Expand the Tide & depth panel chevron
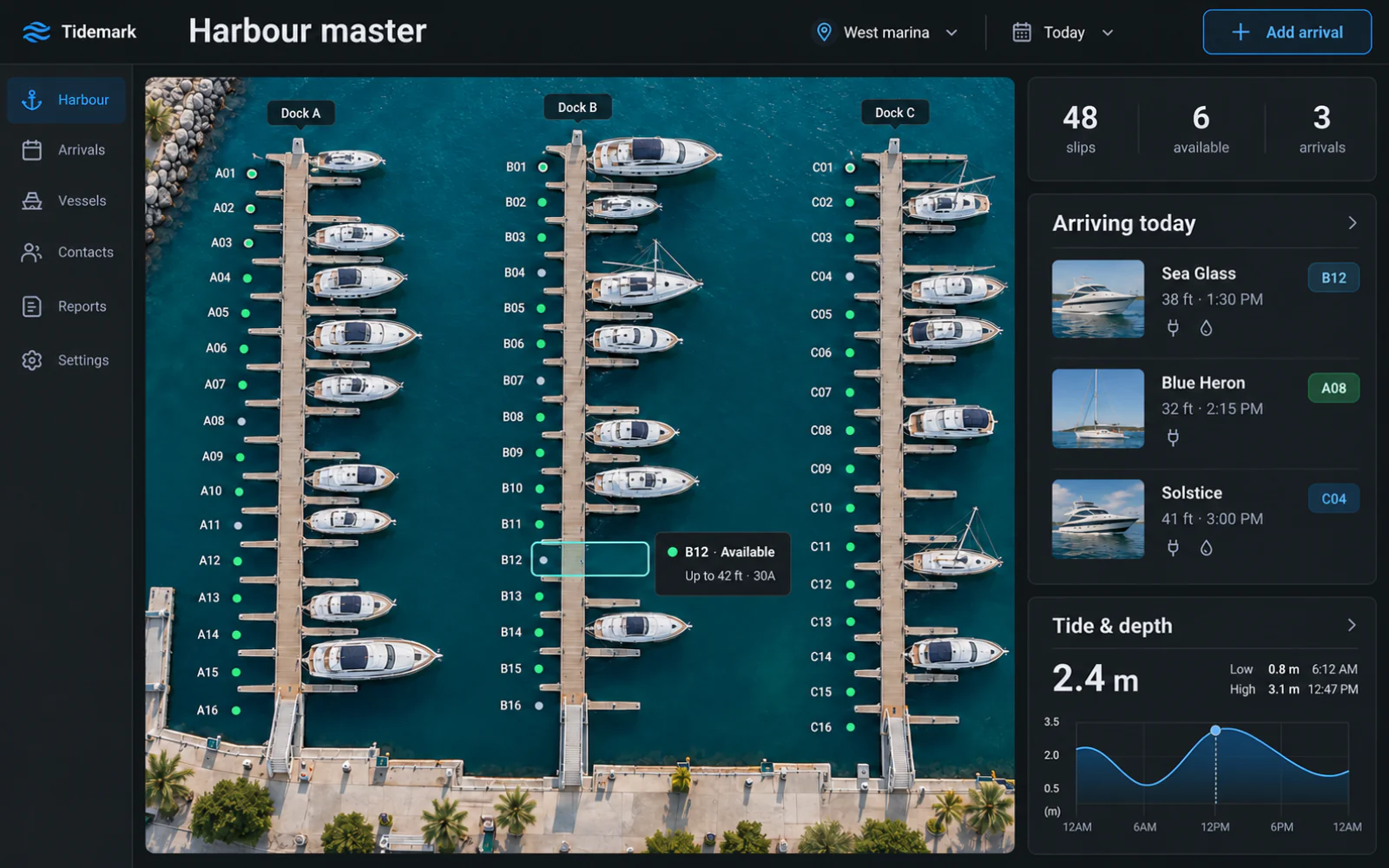Viewport: 1389px width, 868px height. [1352, 625]
